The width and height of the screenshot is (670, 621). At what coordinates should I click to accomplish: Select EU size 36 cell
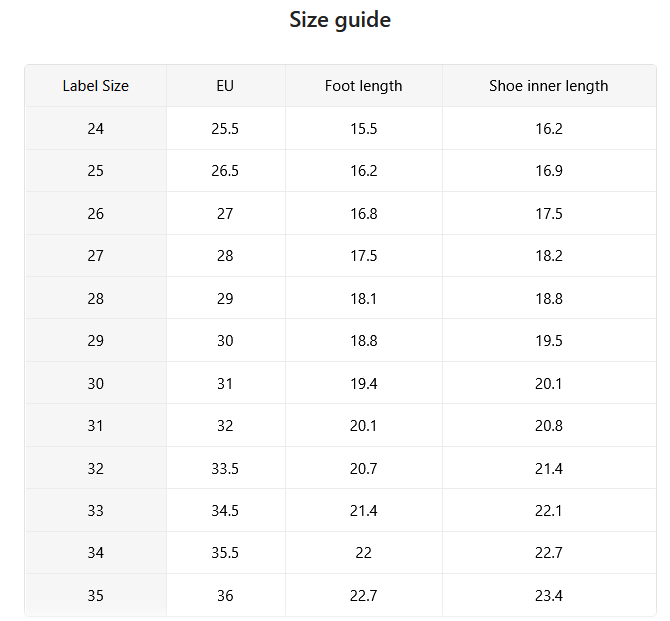click(x=225, y=595)
